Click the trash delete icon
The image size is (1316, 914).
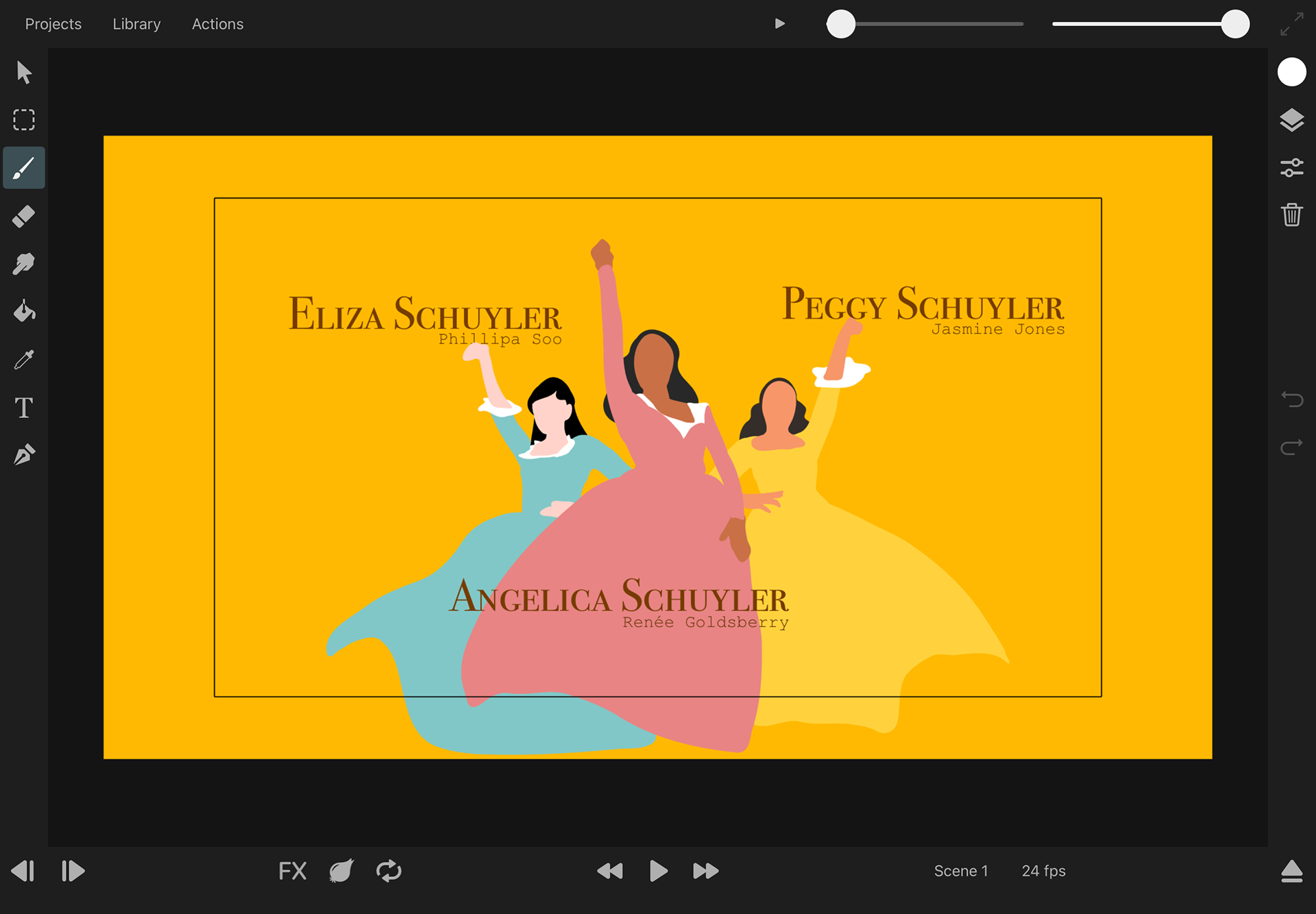tap(1291, 215)
